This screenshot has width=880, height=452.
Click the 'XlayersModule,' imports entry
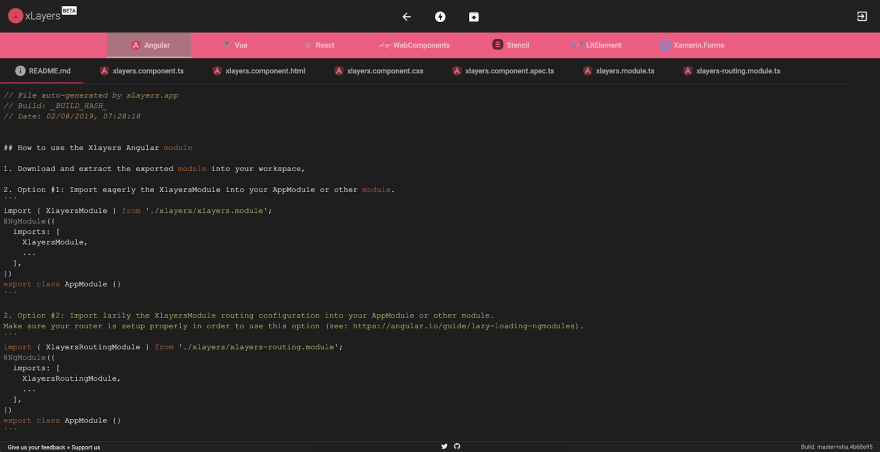(55, 242)
